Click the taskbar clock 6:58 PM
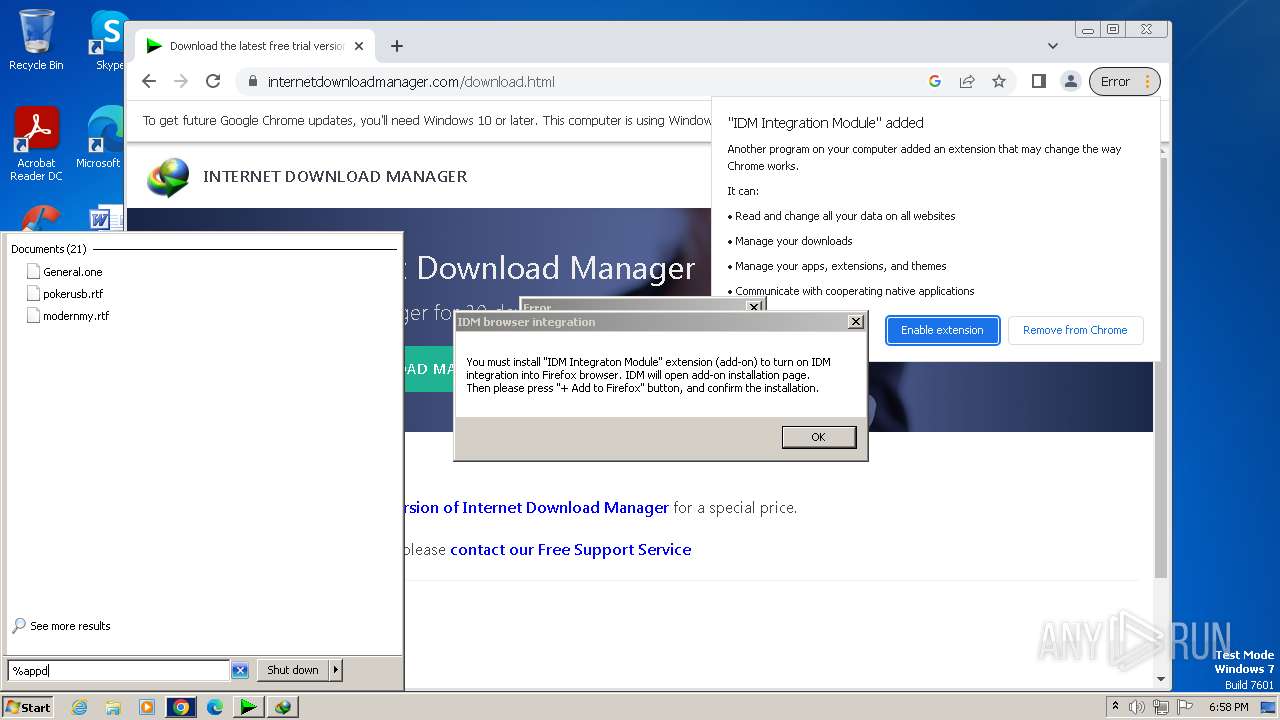Screen dimensions: 1280x720 click(1228, 707)
